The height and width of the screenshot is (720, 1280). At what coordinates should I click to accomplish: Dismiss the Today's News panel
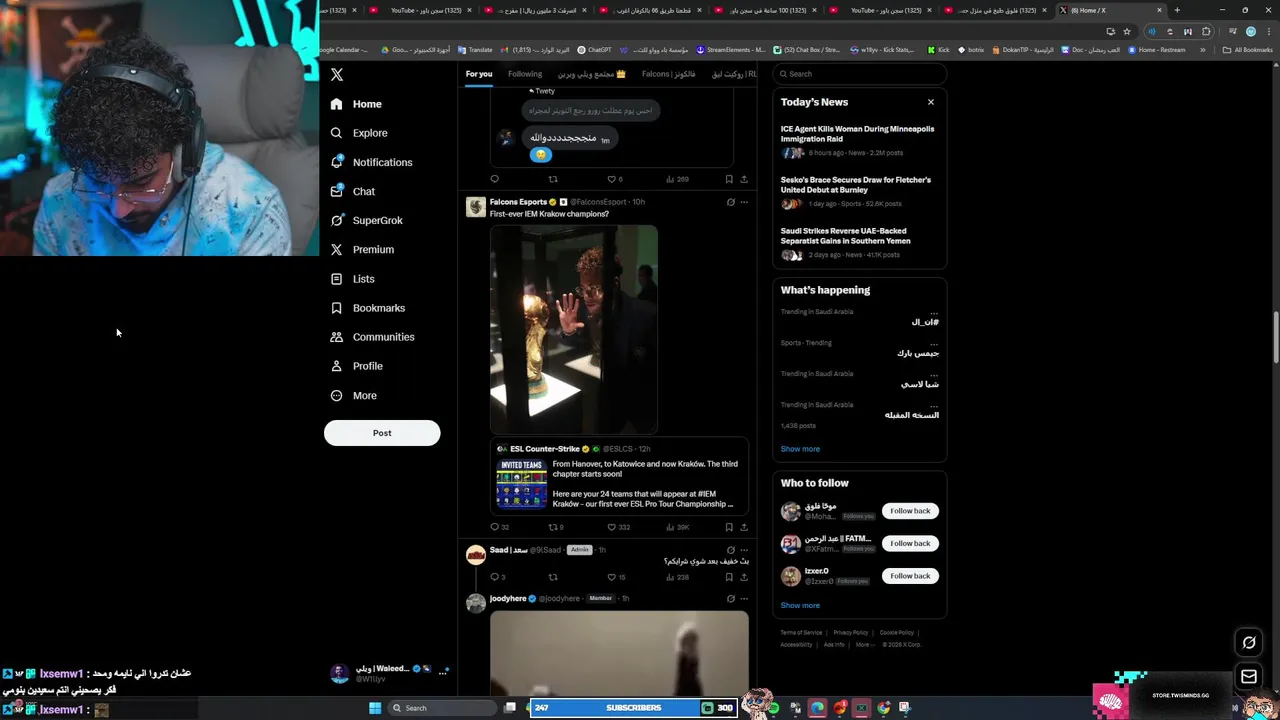tap(931, 102)
